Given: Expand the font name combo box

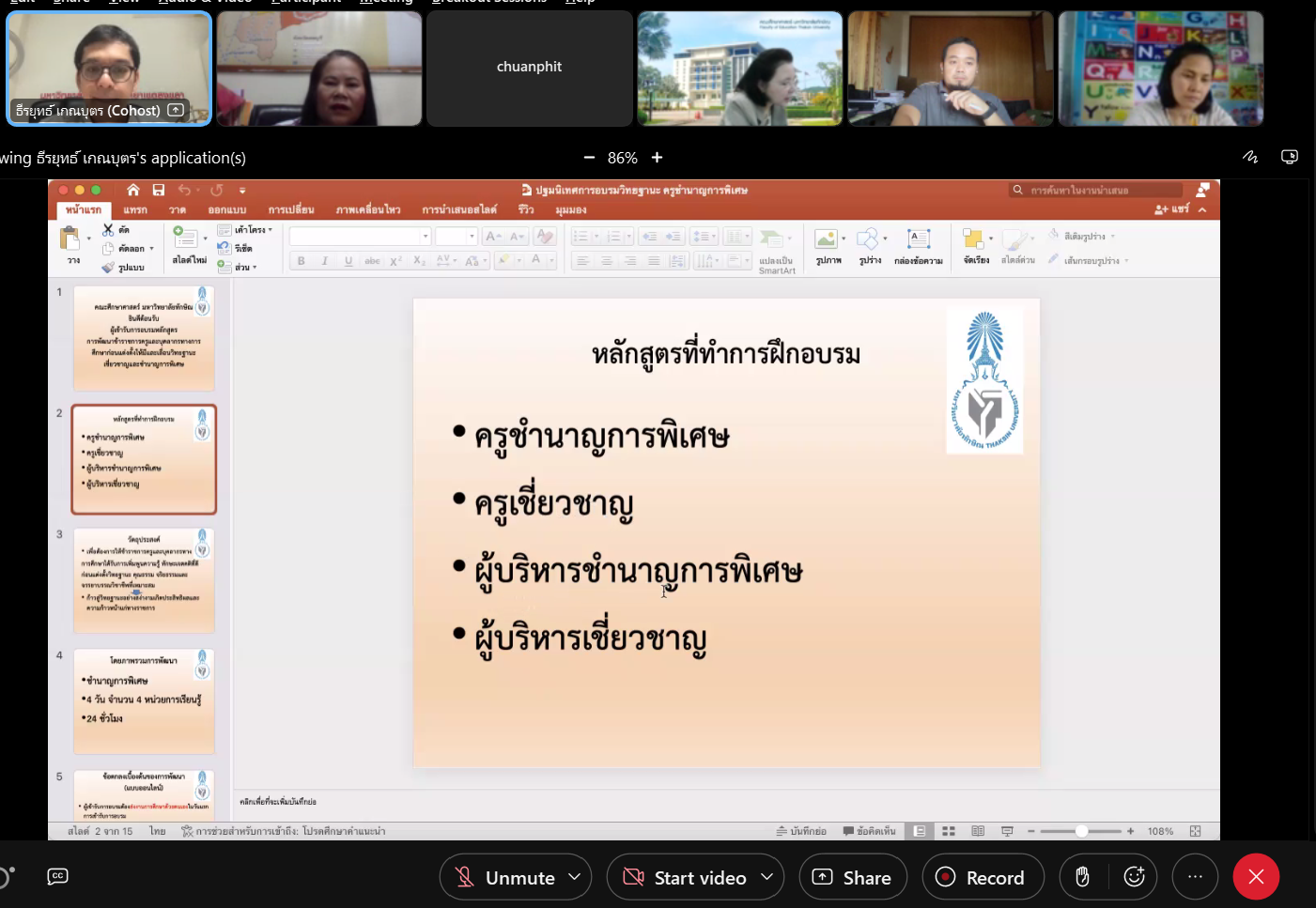Looking at the screenshot, I should pos(426,237).
